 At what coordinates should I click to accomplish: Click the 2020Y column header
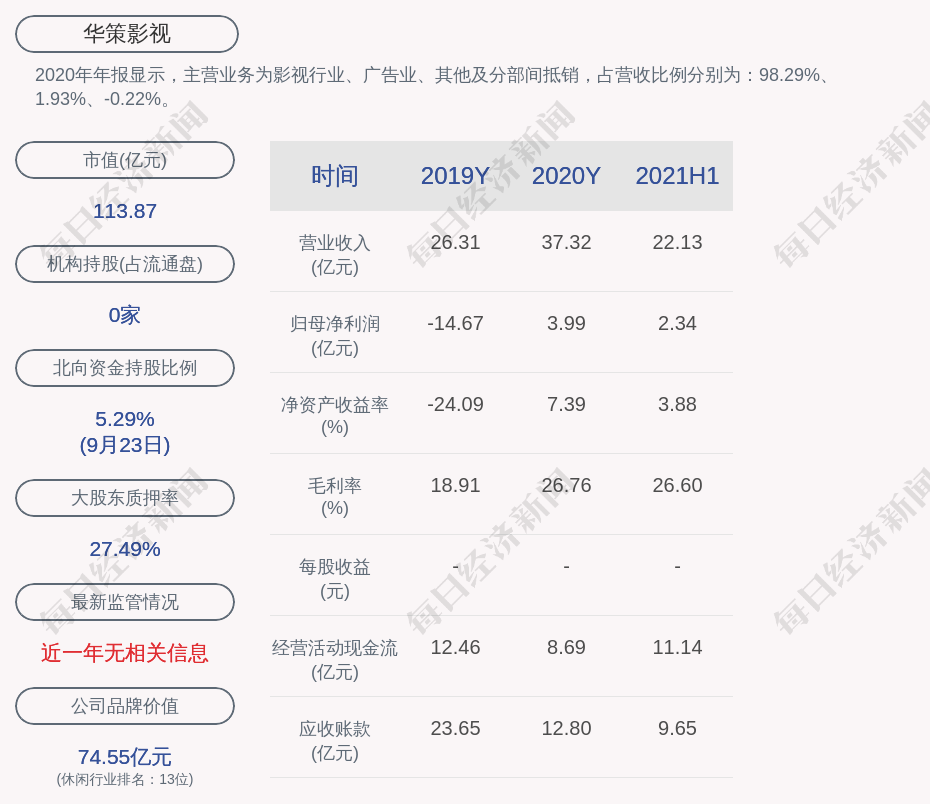[x=566, y=176]
